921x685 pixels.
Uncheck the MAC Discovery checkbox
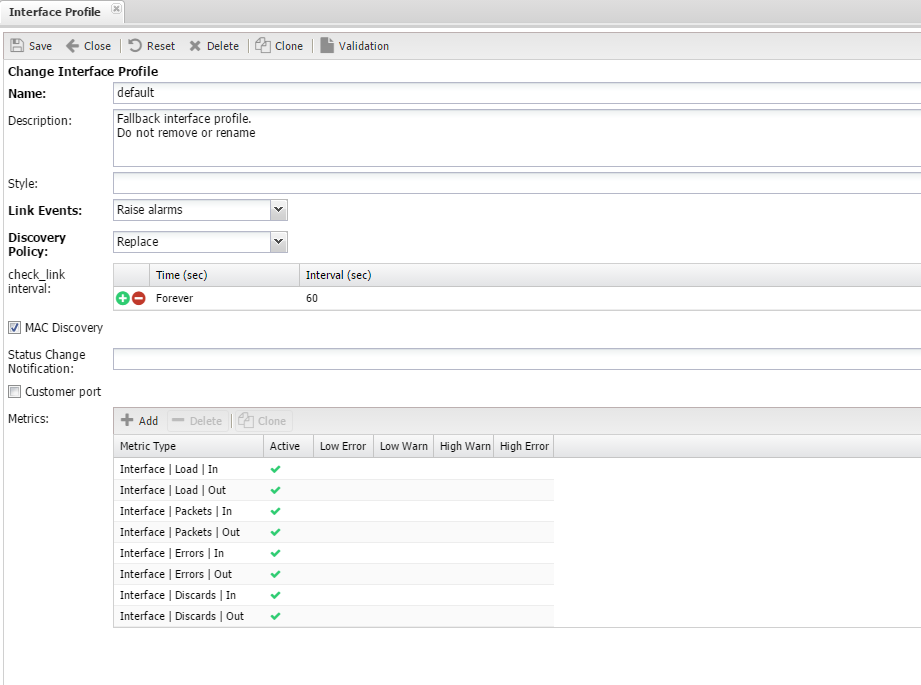(x=14, y=327)
